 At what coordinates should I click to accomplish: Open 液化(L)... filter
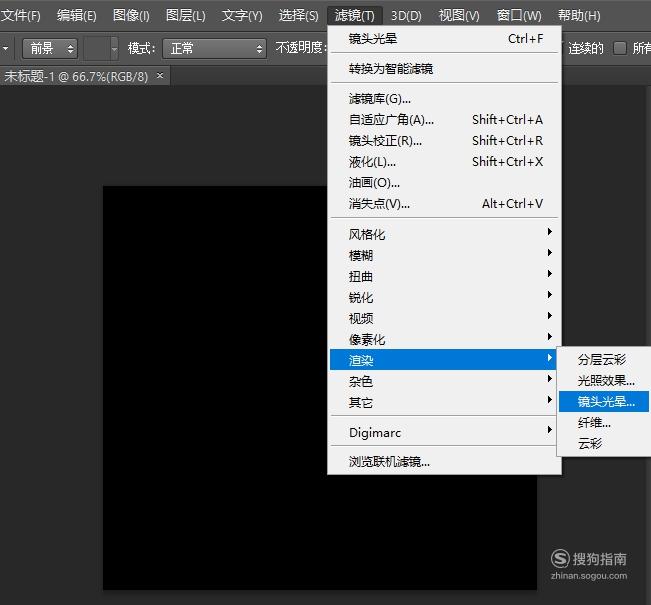(x=444, y=162)
